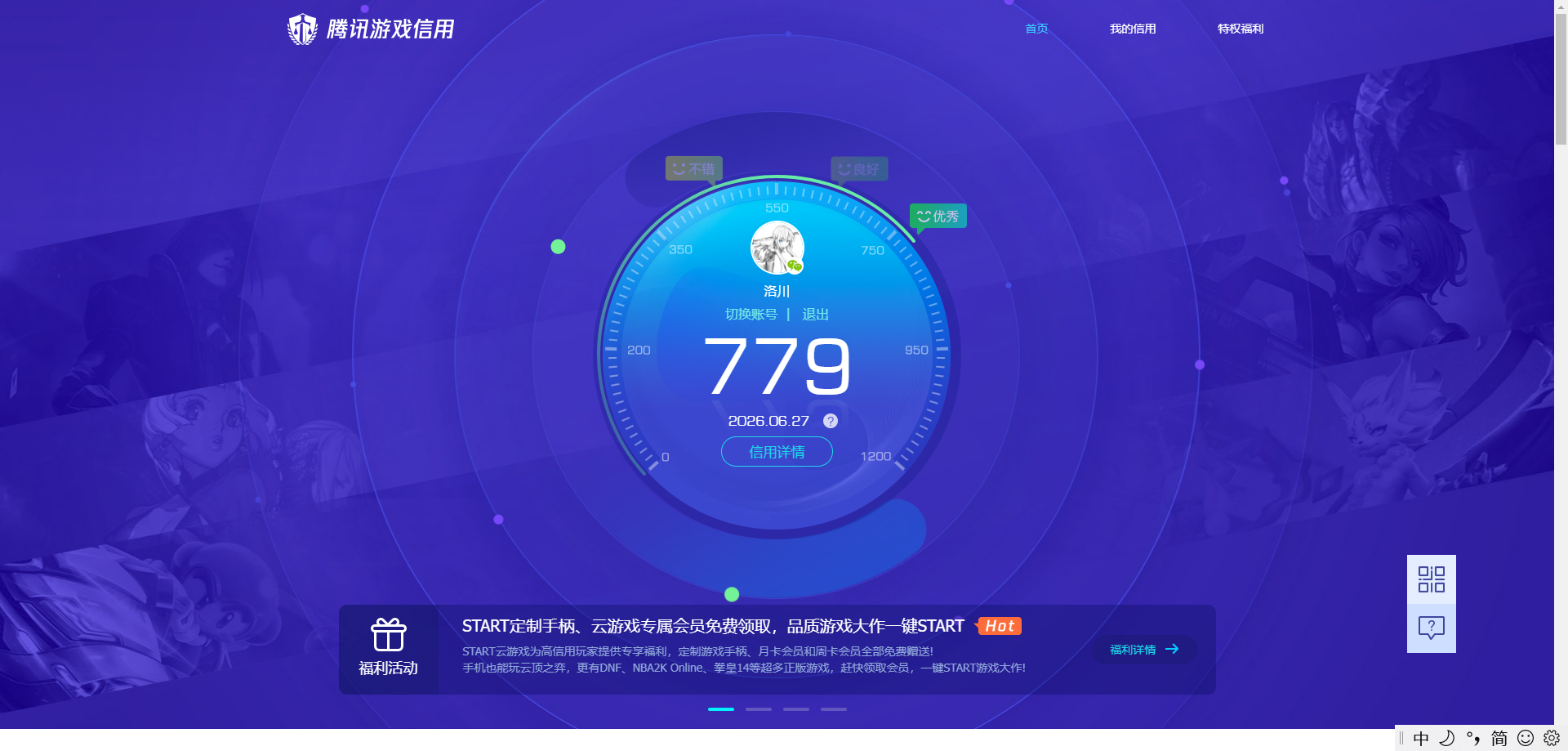This screenshot has width=1568, height=751.
Task: Click the scrollbar up arrow
Action: point(1561,7)
